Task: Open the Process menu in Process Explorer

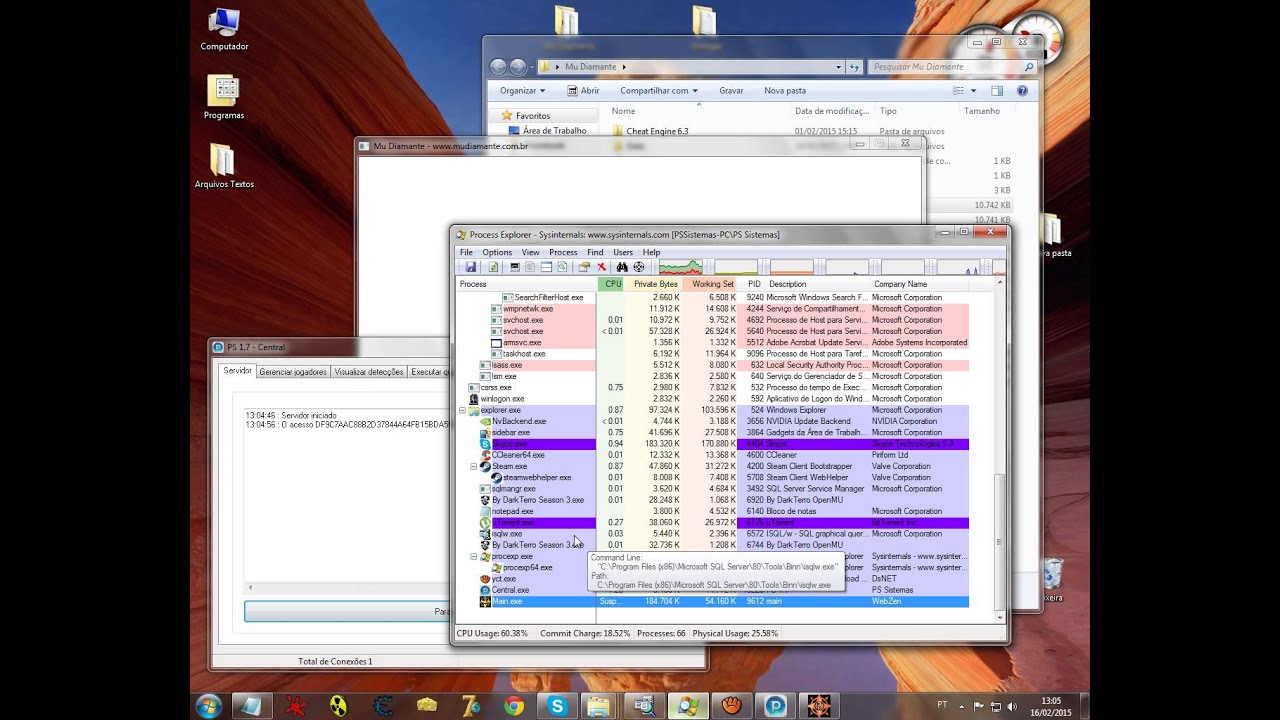Action: click(563, 252)
